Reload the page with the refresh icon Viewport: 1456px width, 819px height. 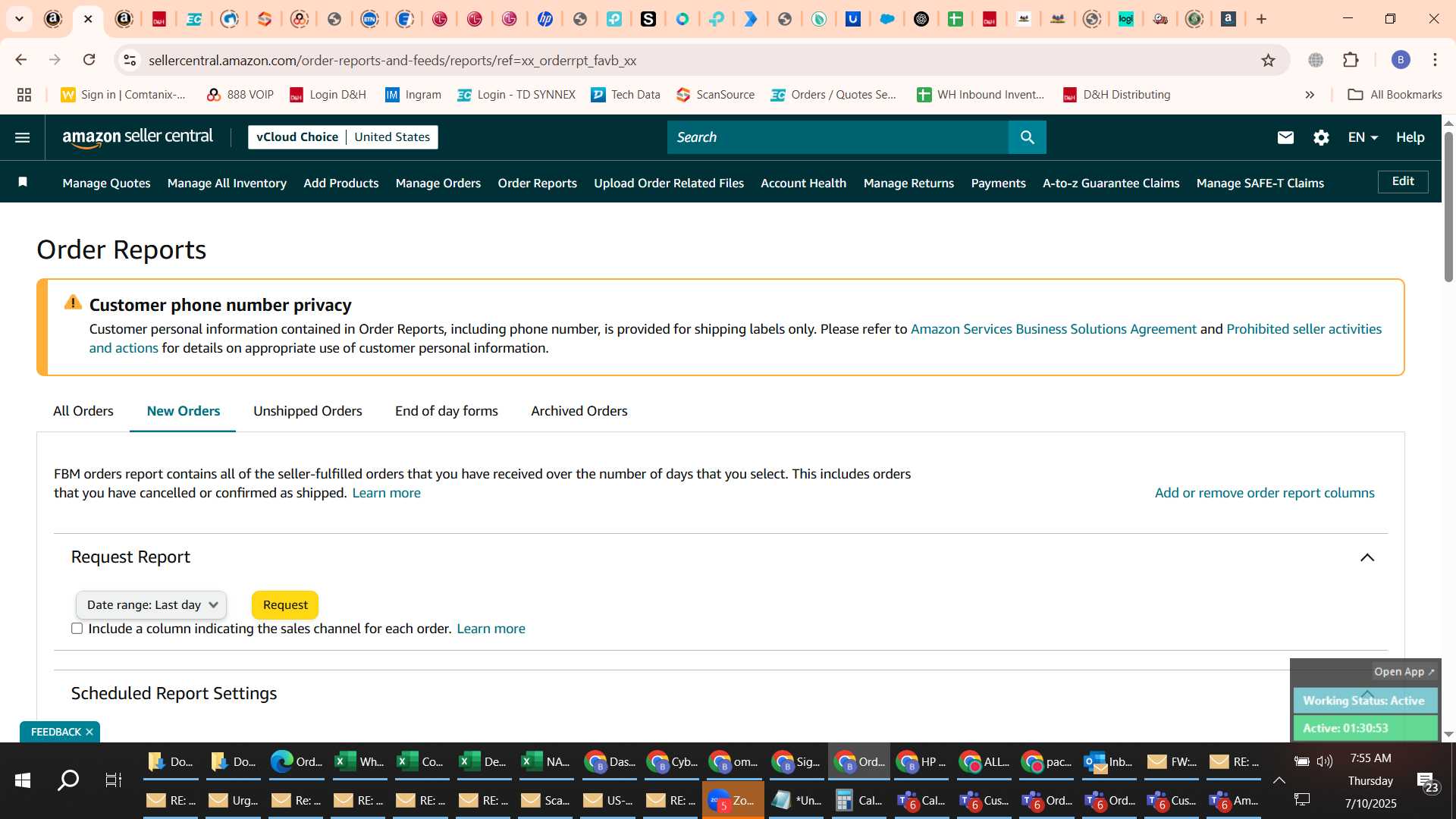point(89,60)
